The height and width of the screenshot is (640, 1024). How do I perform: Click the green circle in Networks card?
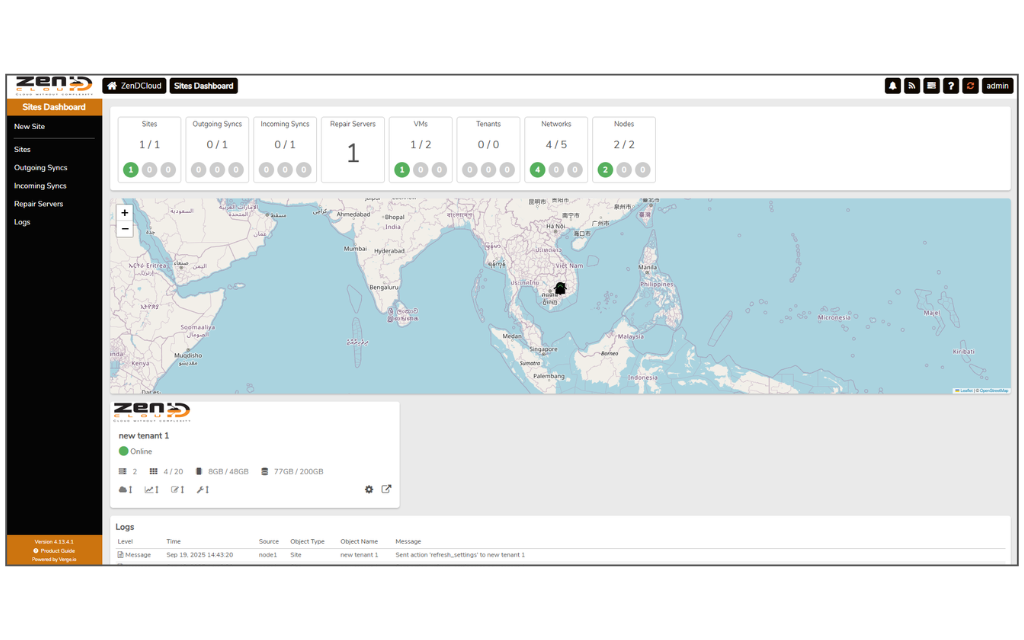pos(538,170)
